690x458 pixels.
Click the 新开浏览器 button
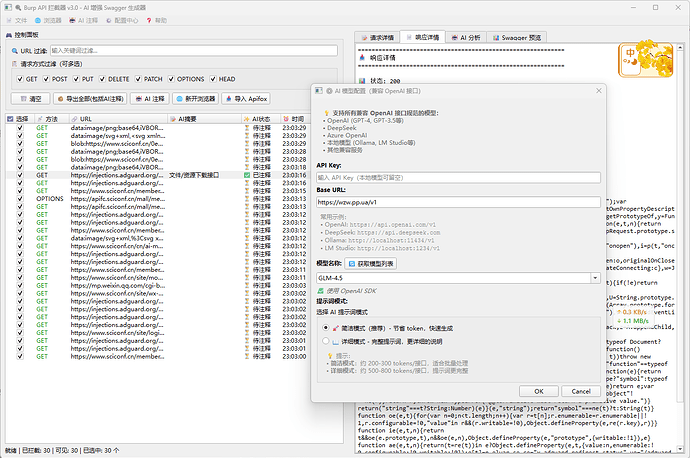point(196,99)
